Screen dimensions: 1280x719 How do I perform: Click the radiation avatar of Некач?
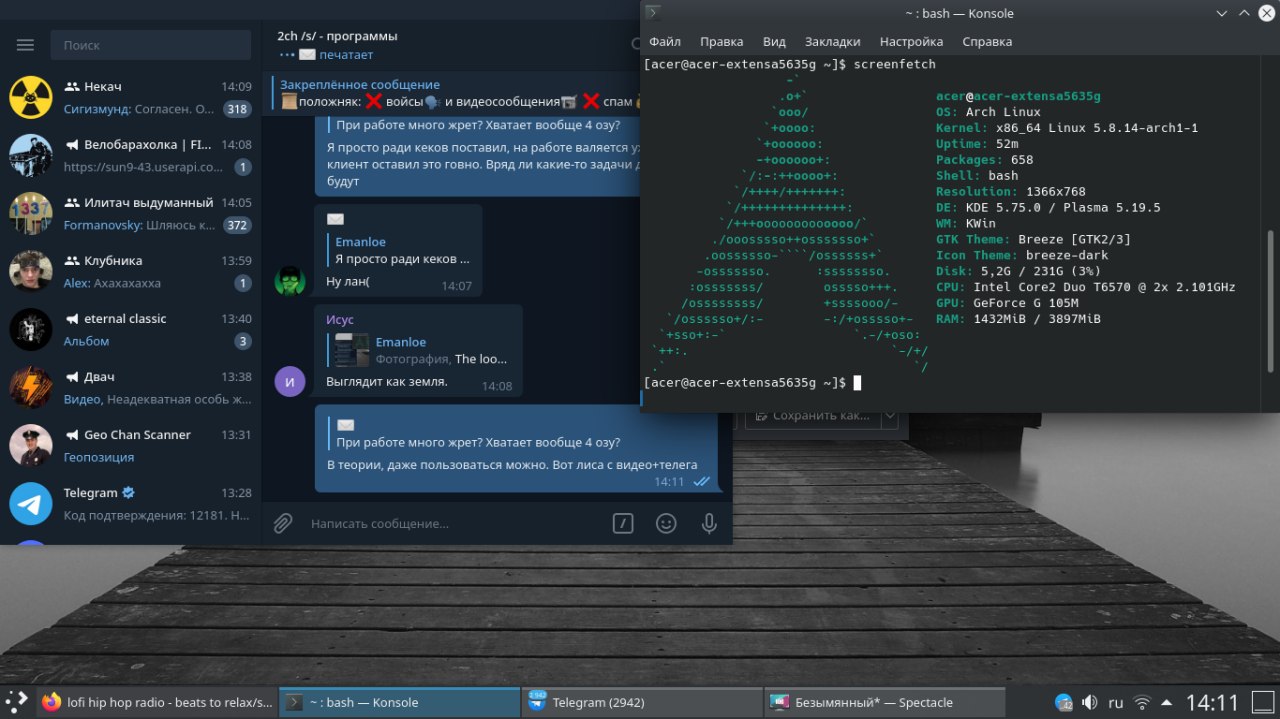(x=30, y=98)
